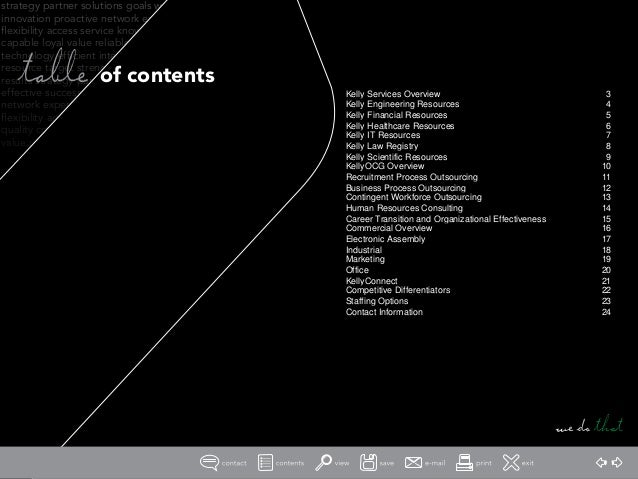Open 'Competitive Differentiators' entry

[x=398, y=290]
